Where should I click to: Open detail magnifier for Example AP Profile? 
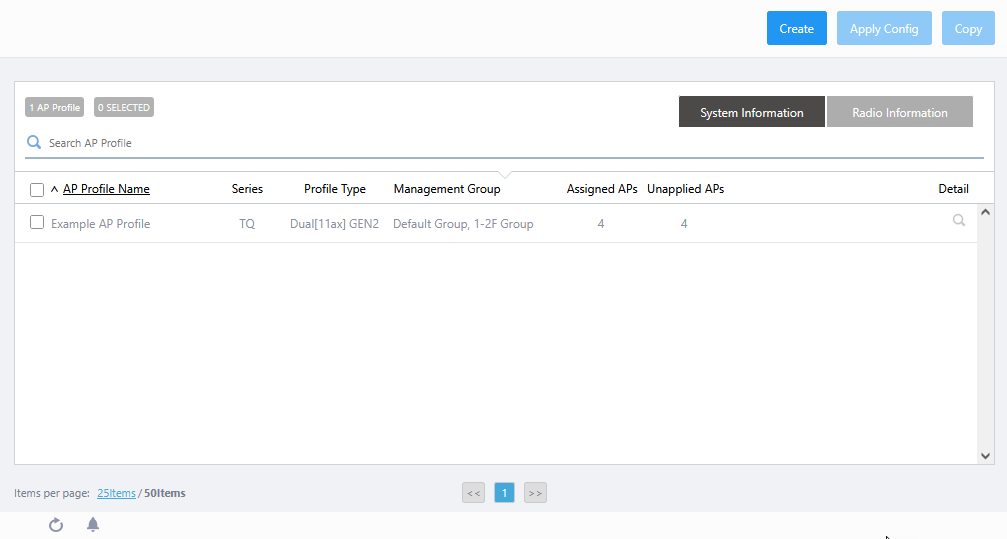pos(958,221)
